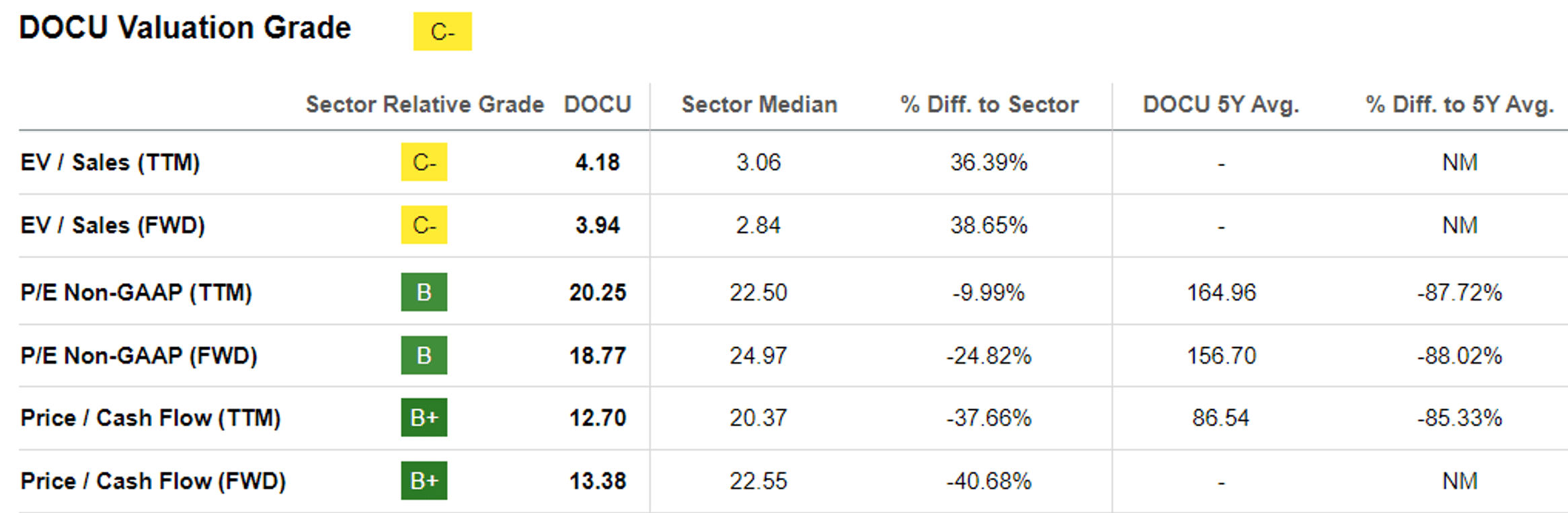Select the P/E Non-GAAP (TTM) metric label

pos(136,292)
